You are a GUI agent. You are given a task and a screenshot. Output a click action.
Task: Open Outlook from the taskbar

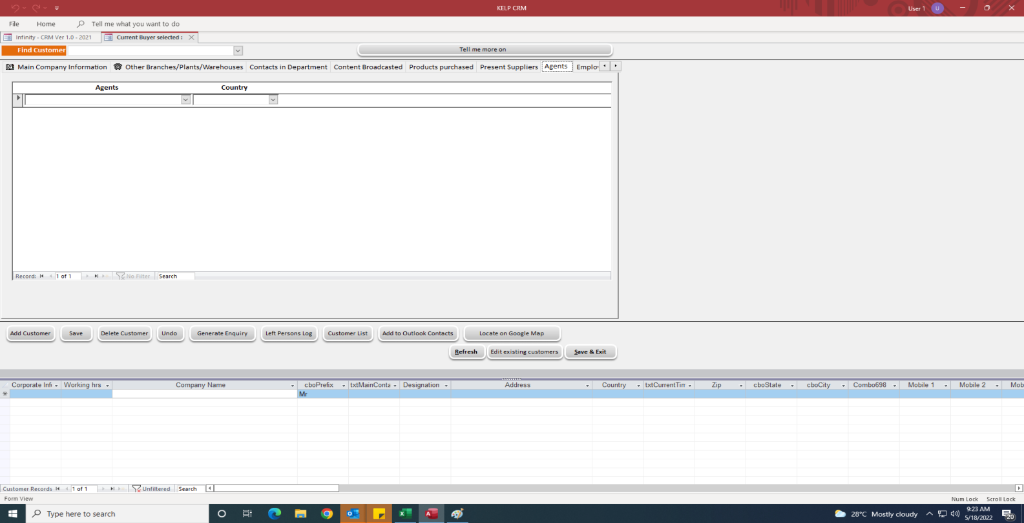point(353,514)
